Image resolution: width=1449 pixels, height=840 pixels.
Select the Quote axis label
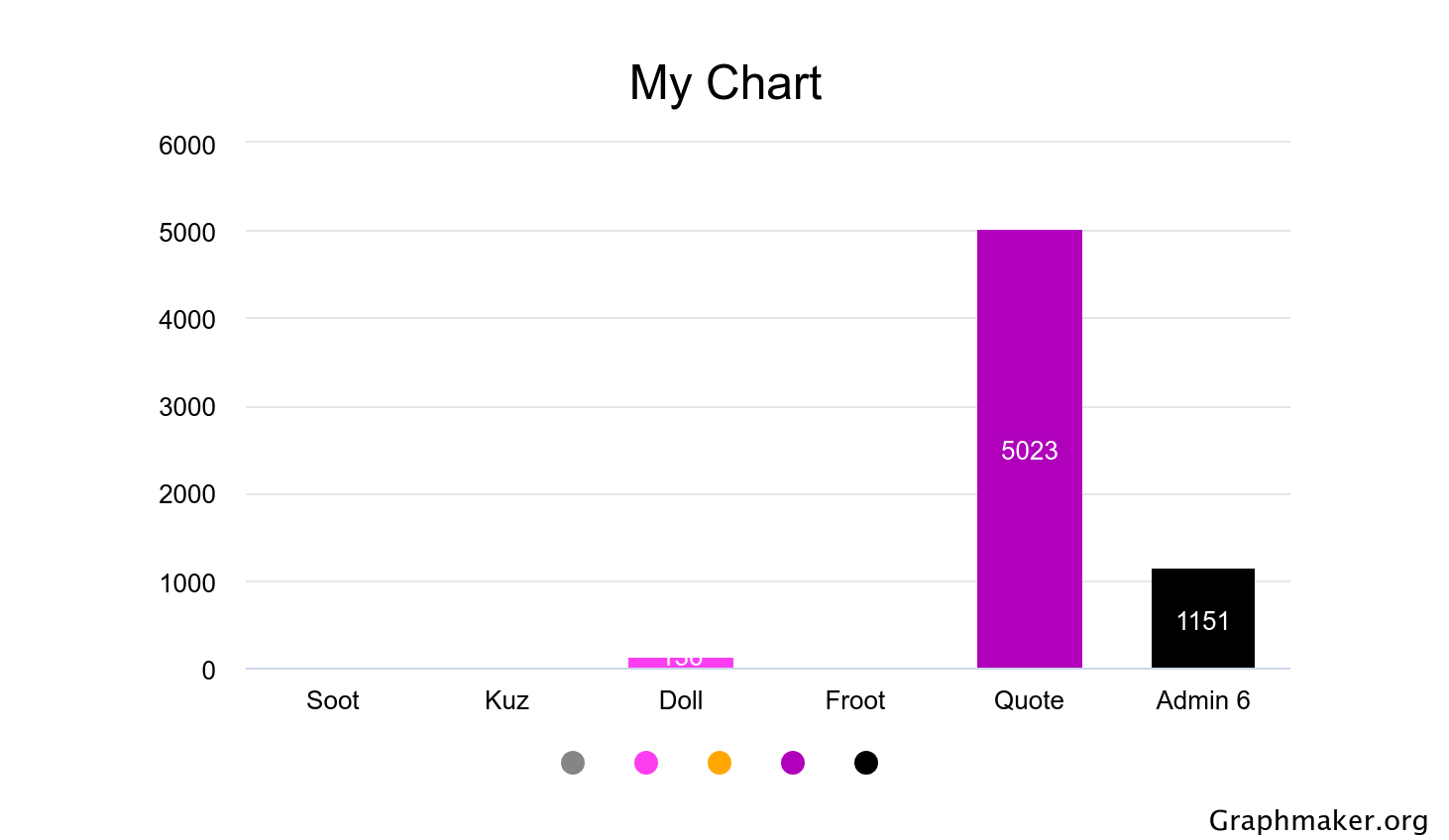coord(1029,700)
